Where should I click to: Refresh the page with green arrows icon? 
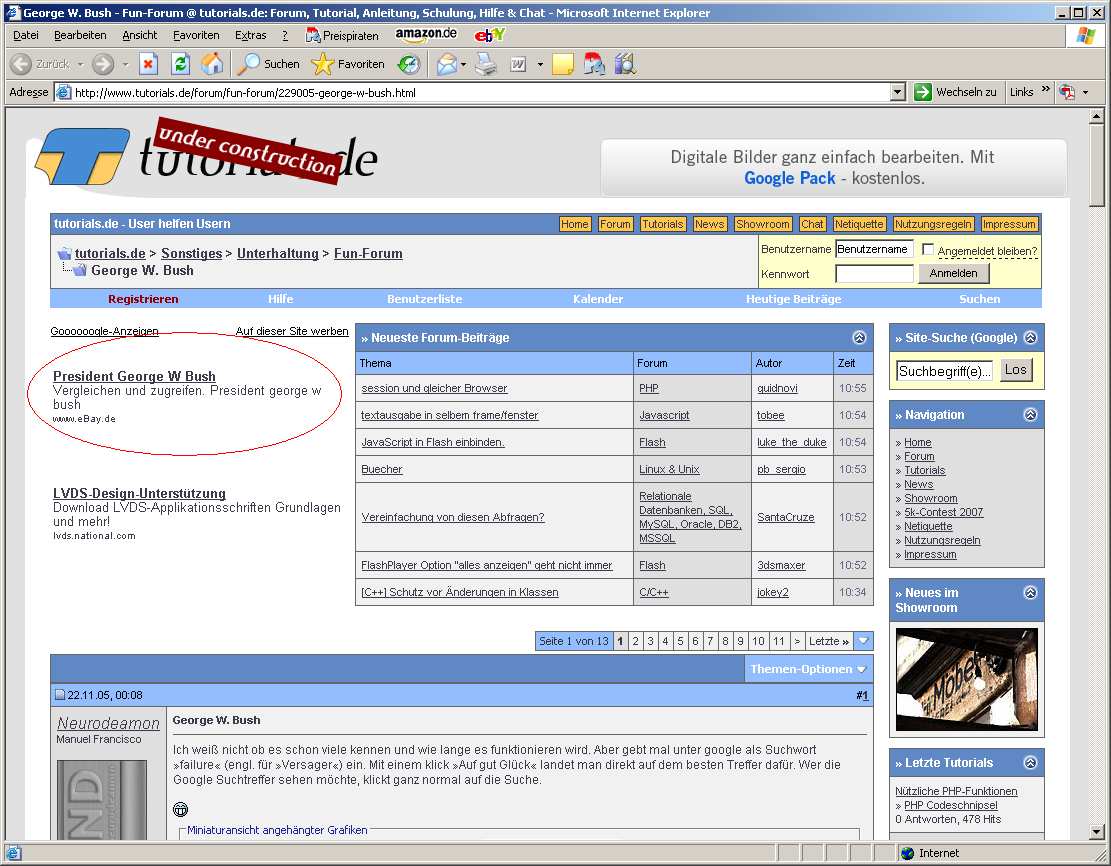point(181,64)
